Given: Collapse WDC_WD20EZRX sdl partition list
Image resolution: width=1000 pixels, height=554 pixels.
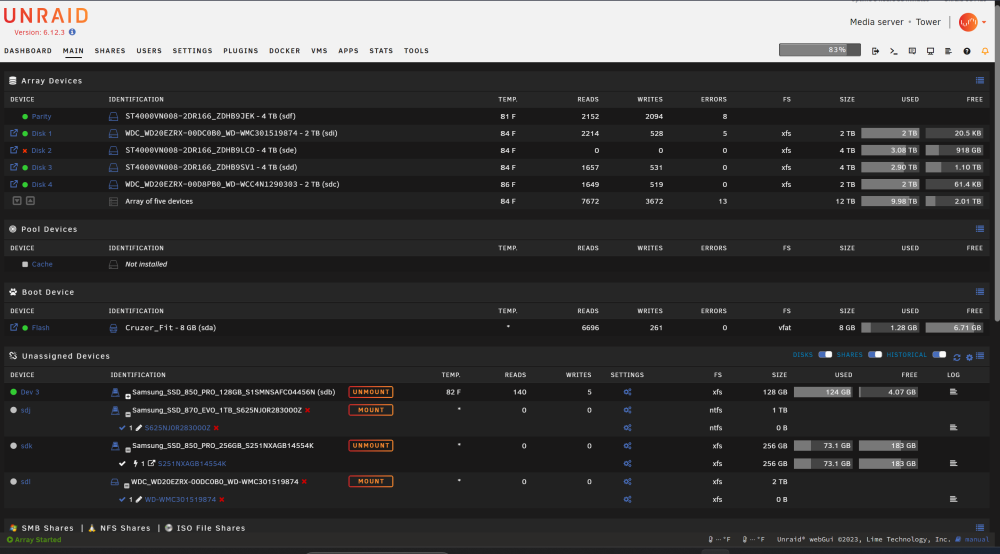Looking at the screenshot, I should click(x=126, y=486).
